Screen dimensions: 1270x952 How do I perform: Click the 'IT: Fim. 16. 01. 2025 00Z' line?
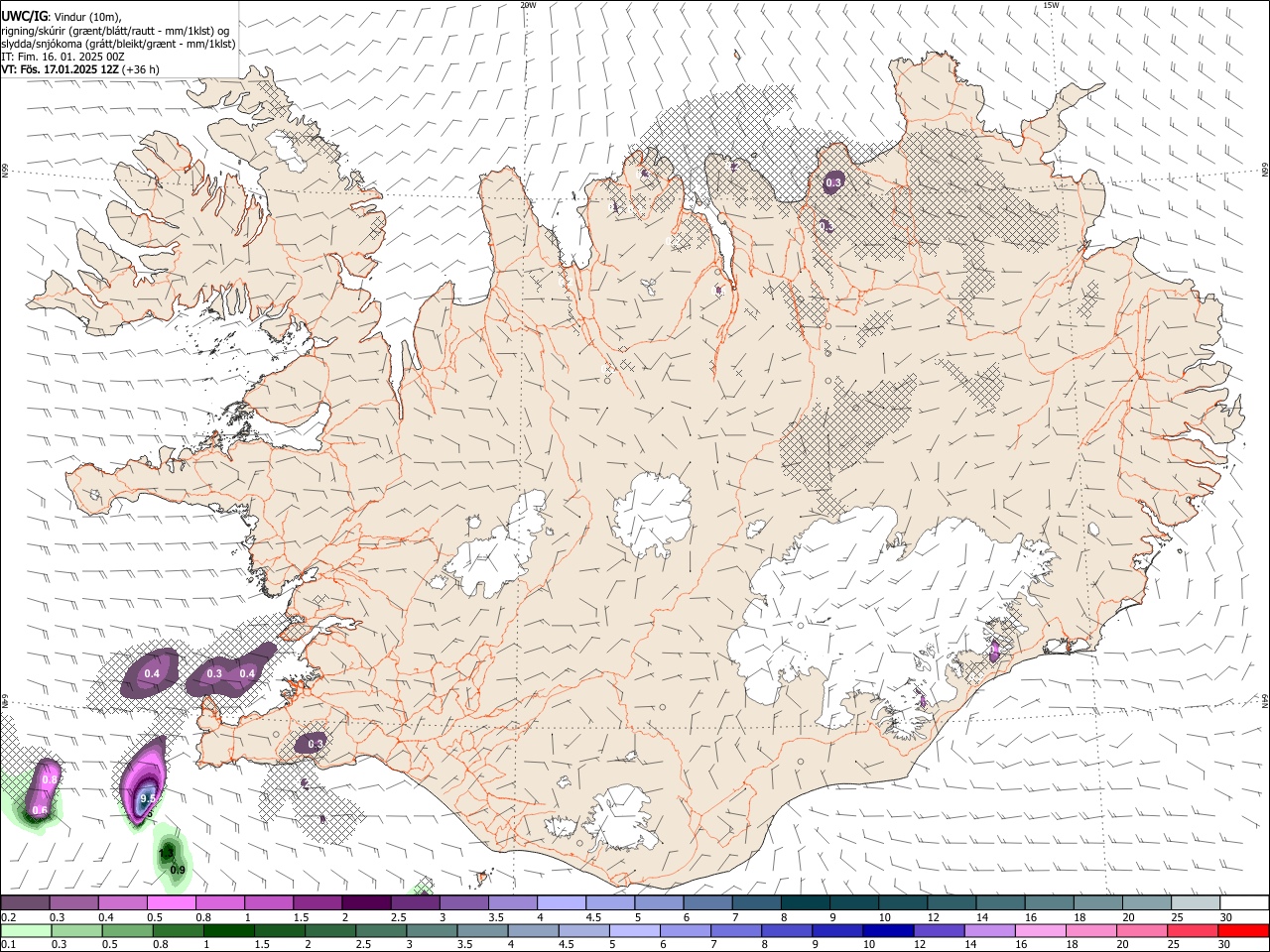(x=63, y=57)
